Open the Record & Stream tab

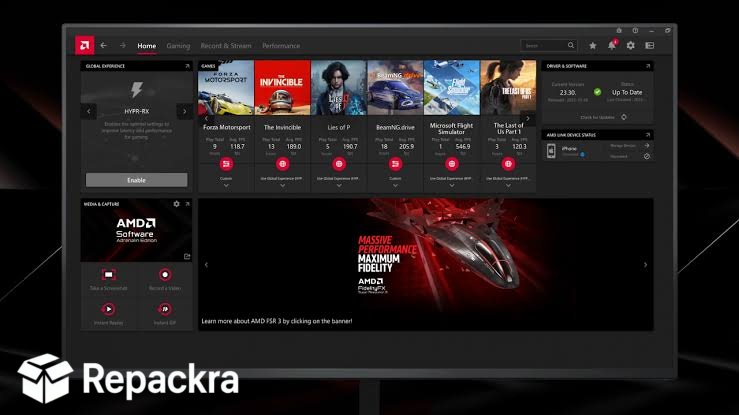(226, 46)
